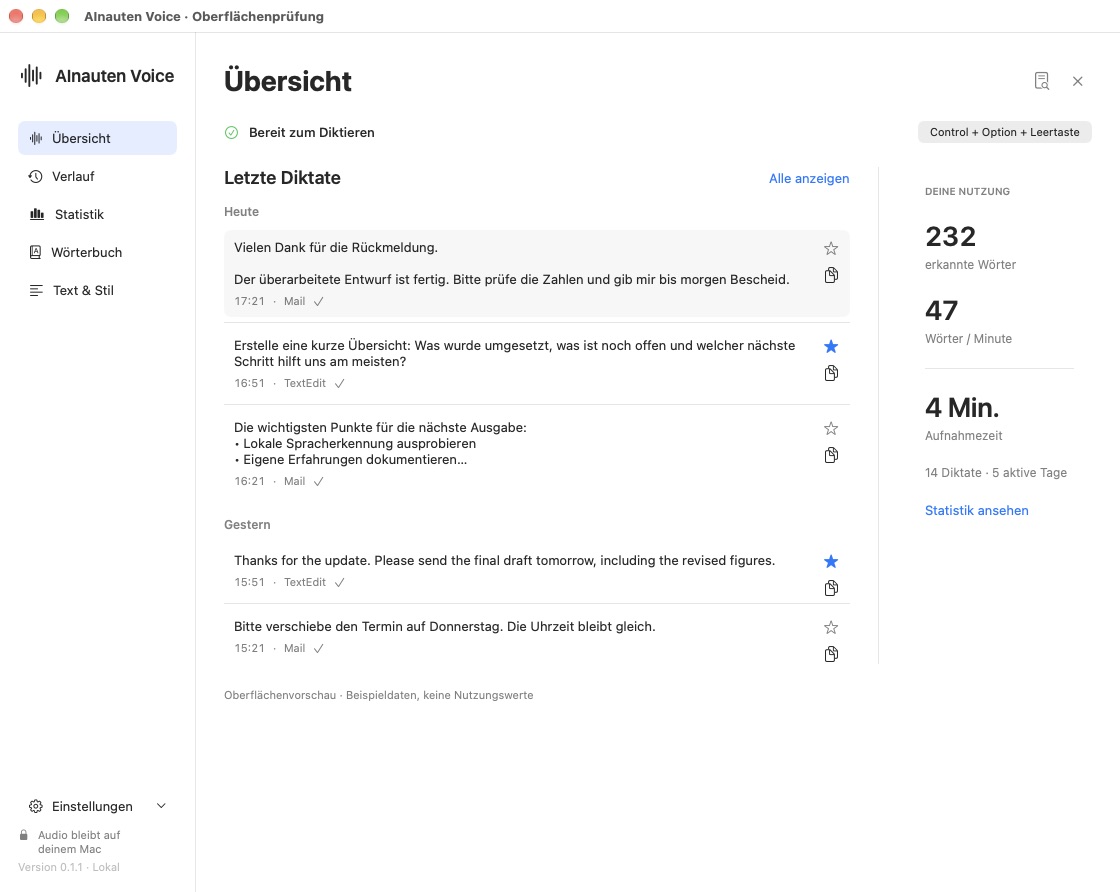This screenshot has width=1120, height=892.
Task: Click 'Bitte verschiebe den Termin auf Donnerstag' text
Action: tap(444, 626)
